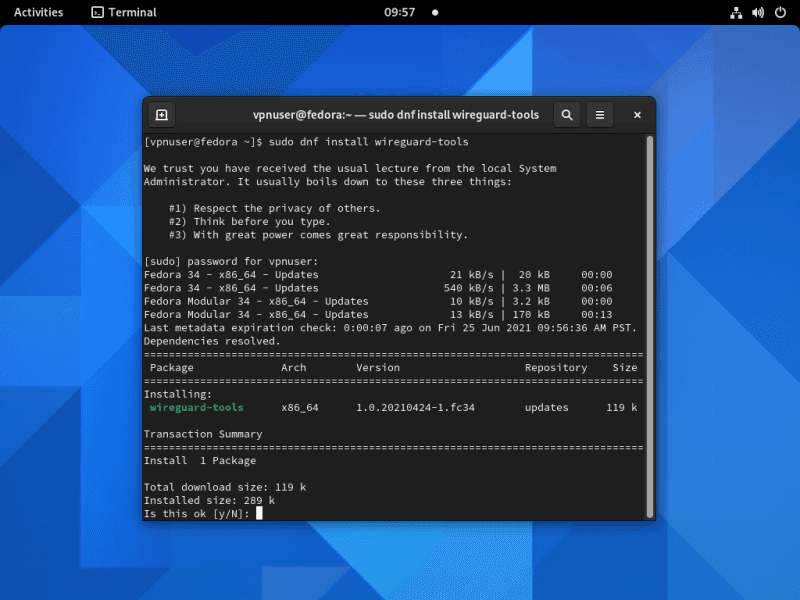Open the Activities overview

pyautogui.click(x=38, y=13)
